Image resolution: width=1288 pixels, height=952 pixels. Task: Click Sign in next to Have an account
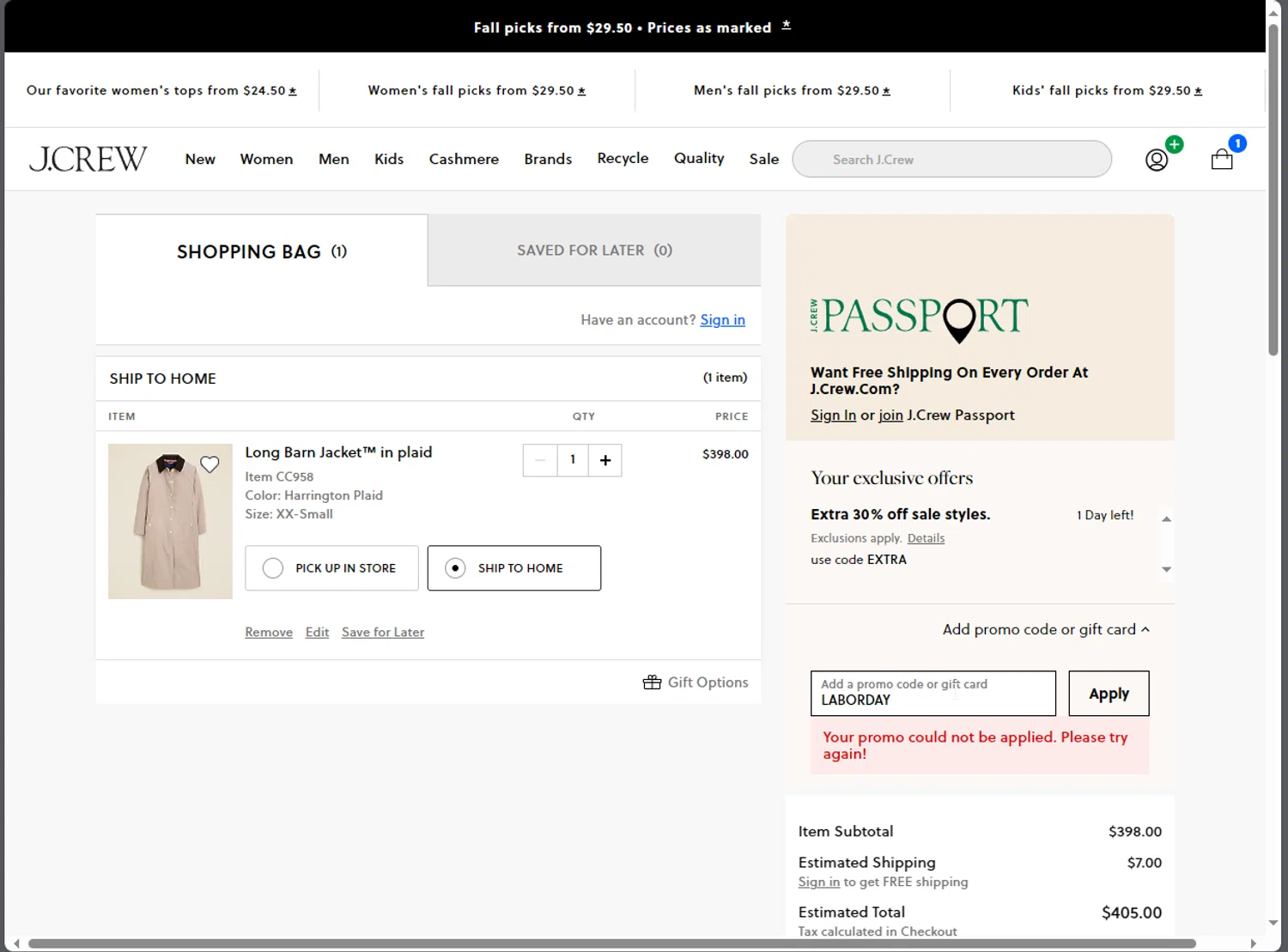tap(722, 319)
